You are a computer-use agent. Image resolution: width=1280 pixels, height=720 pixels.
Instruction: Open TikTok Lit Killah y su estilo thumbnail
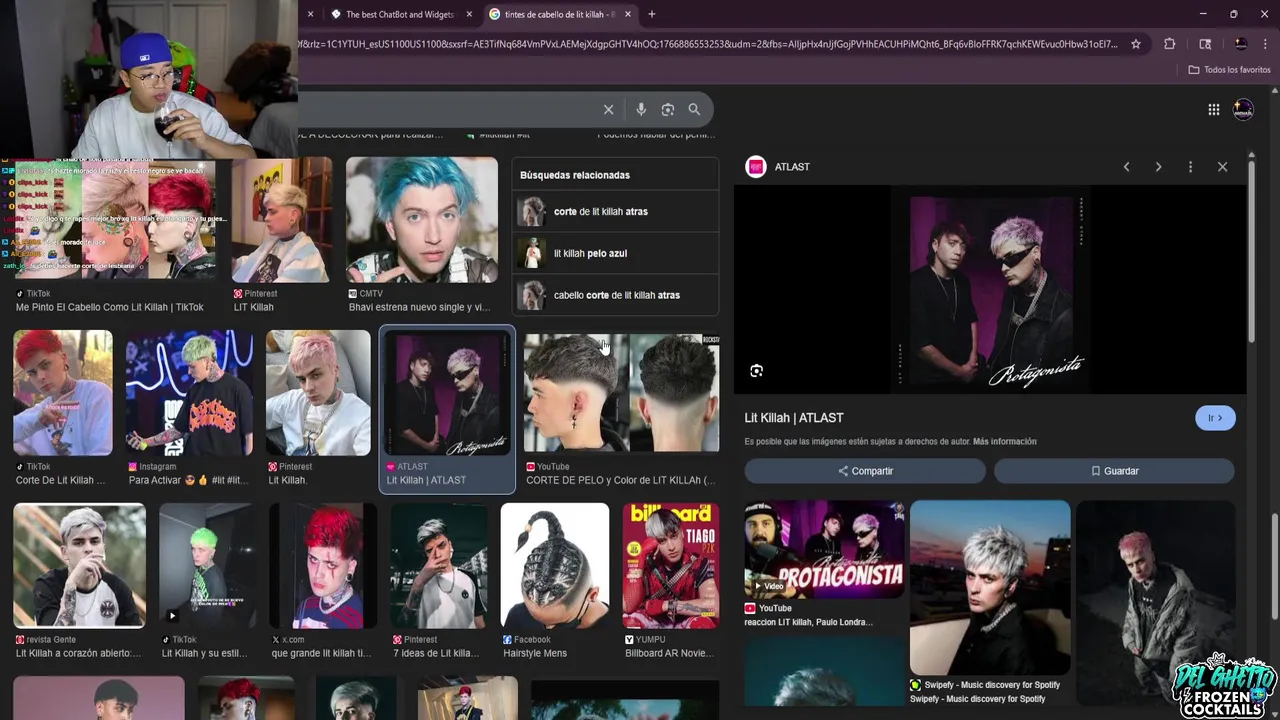(x=206, y=566)
